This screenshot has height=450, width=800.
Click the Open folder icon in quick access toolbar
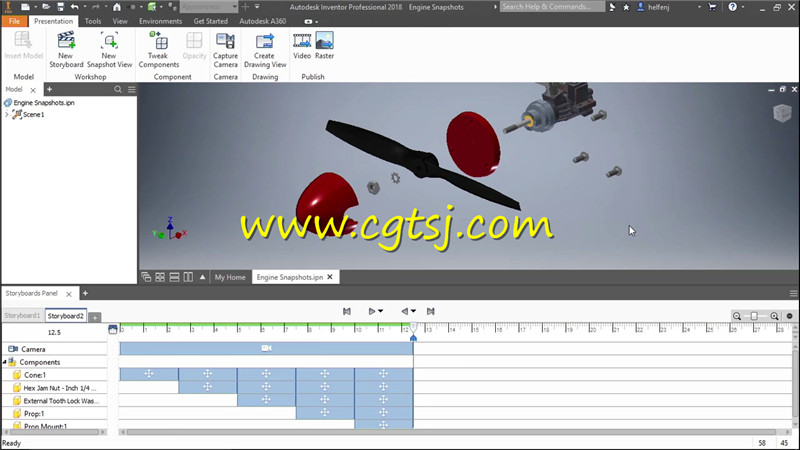click(x=46, y=7)
